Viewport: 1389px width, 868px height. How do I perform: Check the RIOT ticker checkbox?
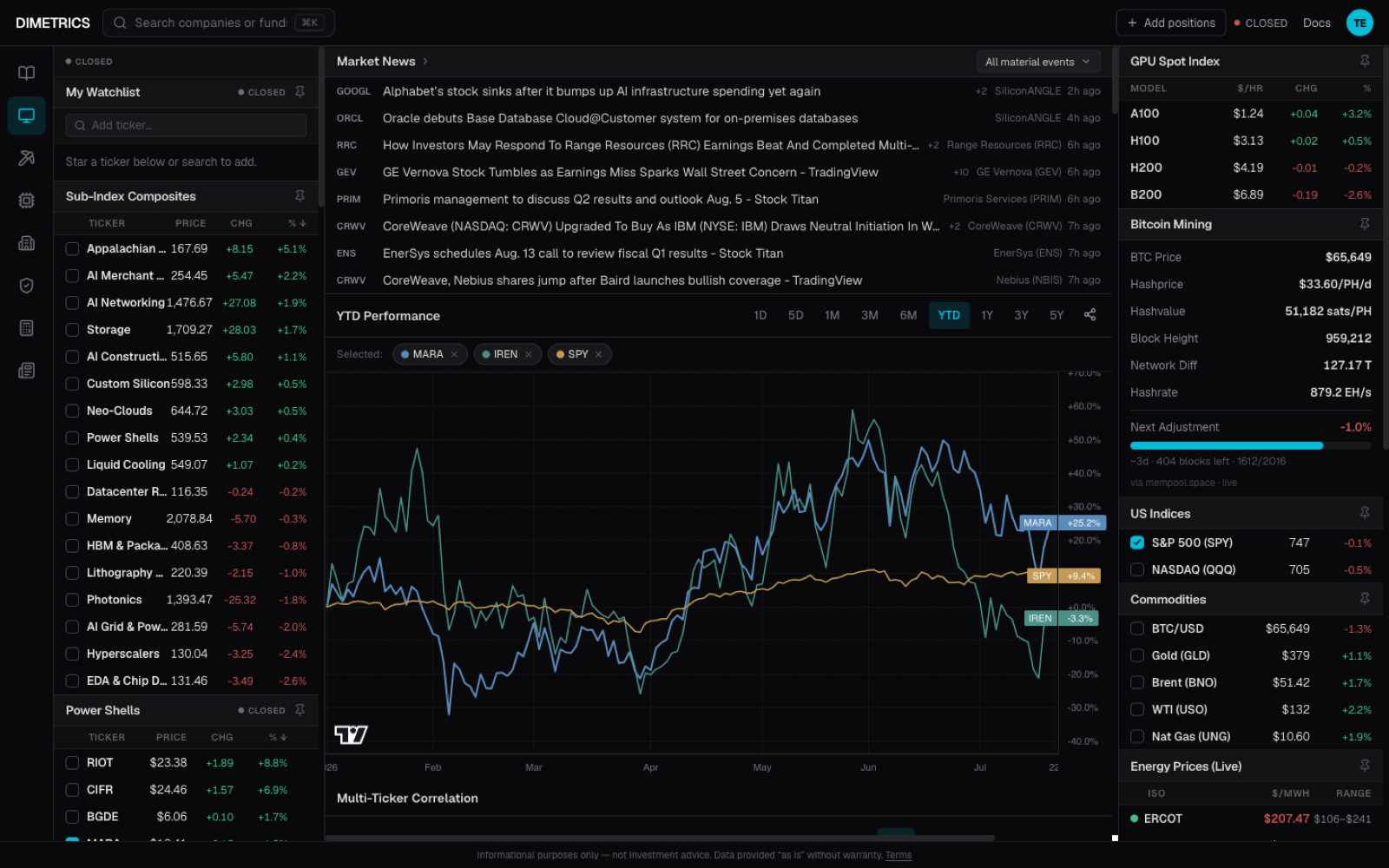73,763
